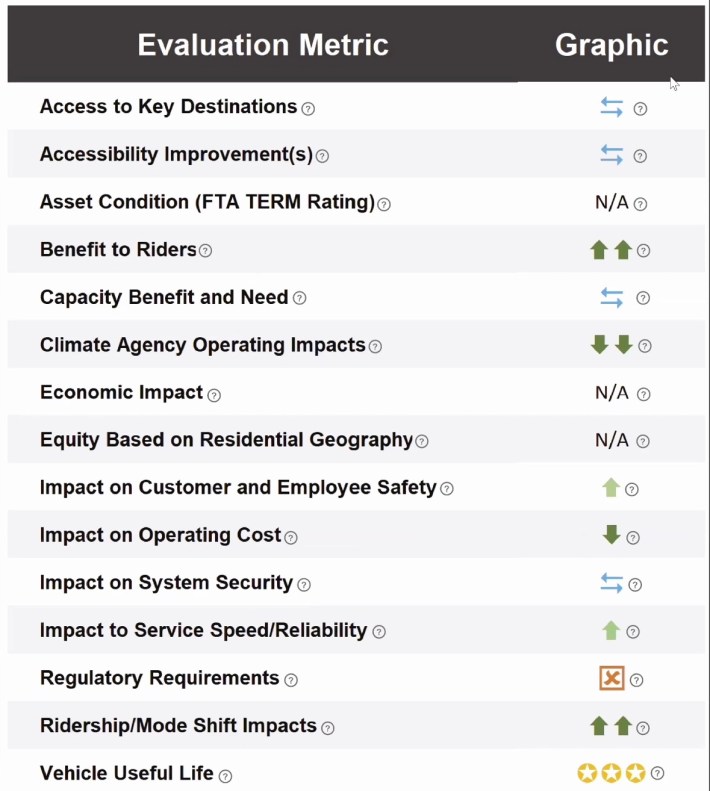Click the Graphic column header
Image resolution: width=710 pixels, height=791 pixels.
[x=611, y=45]
